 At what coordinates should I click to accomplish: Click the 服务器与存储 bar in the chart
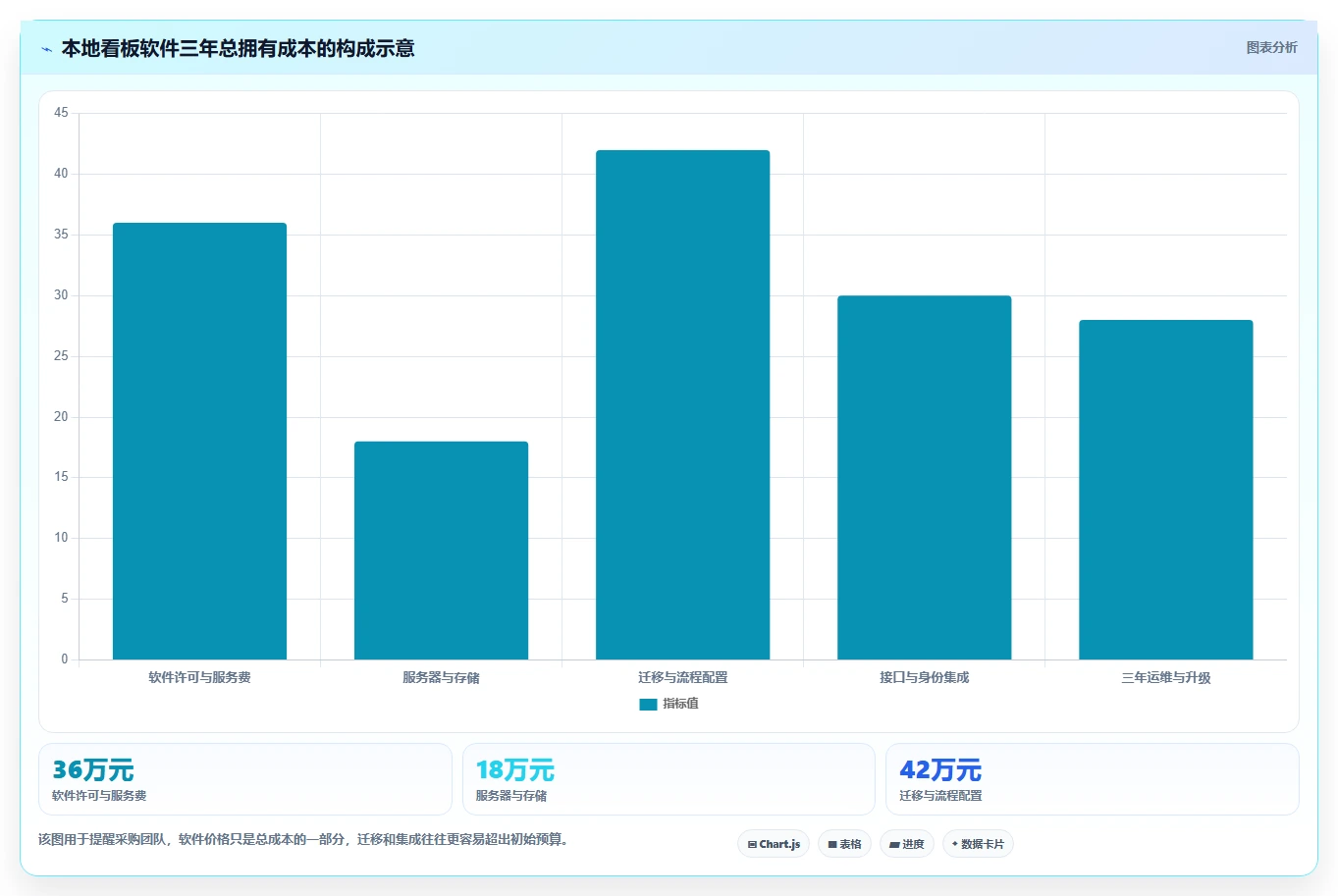441,551
